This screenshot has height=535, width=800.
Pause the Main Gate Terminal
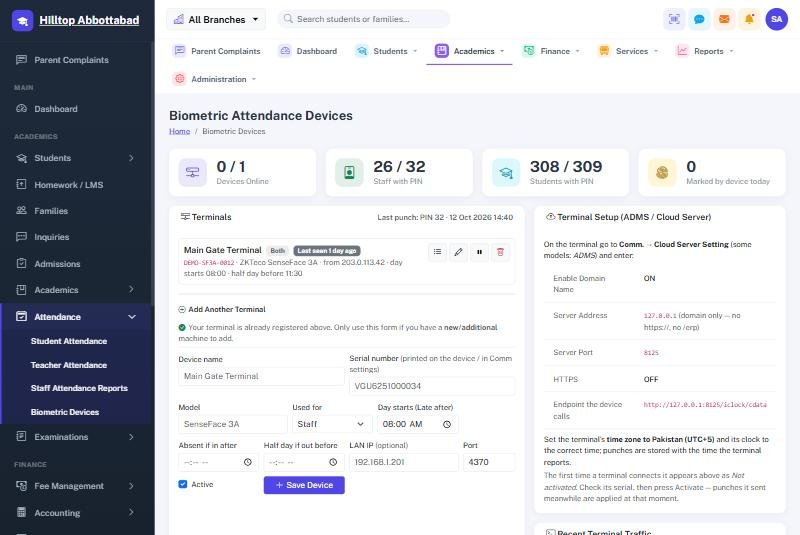coord(479,251)
